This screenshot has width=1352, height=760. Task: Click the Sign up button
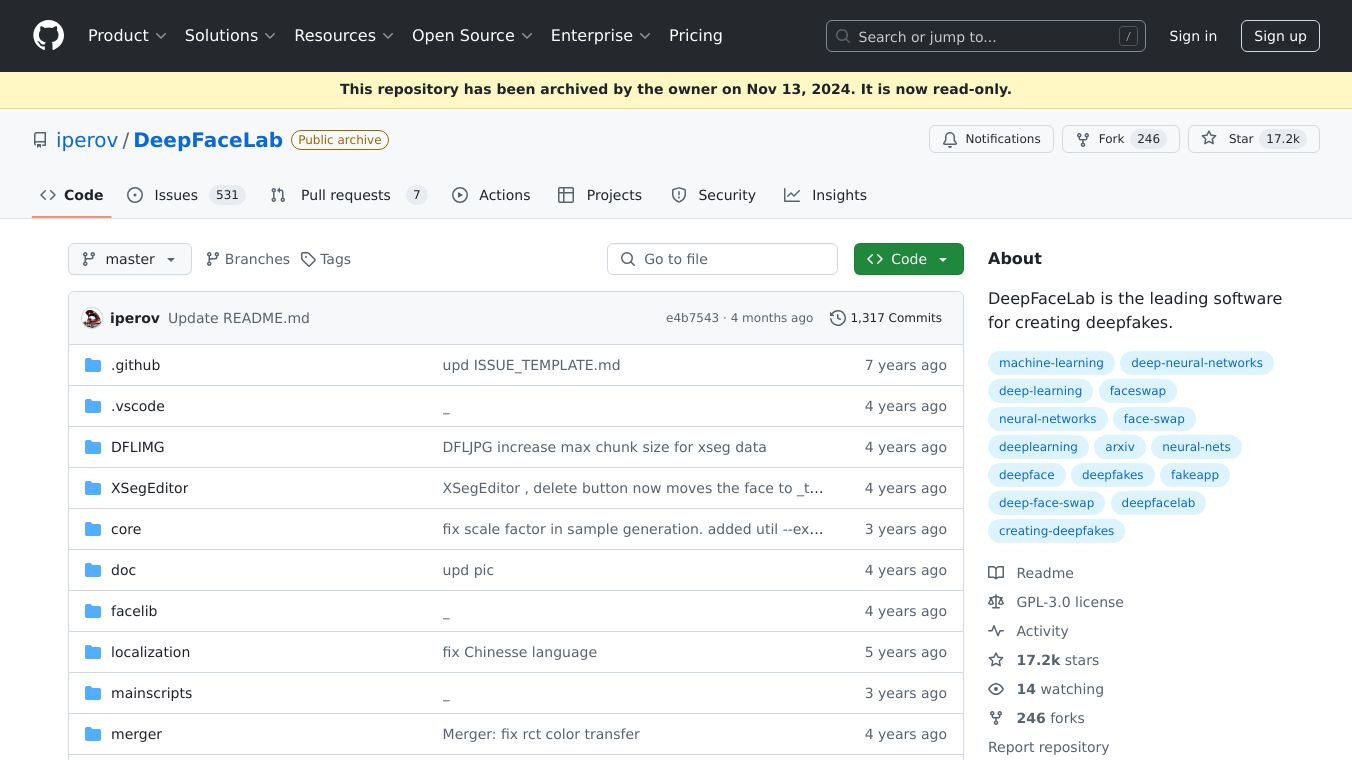point(1280,36)
